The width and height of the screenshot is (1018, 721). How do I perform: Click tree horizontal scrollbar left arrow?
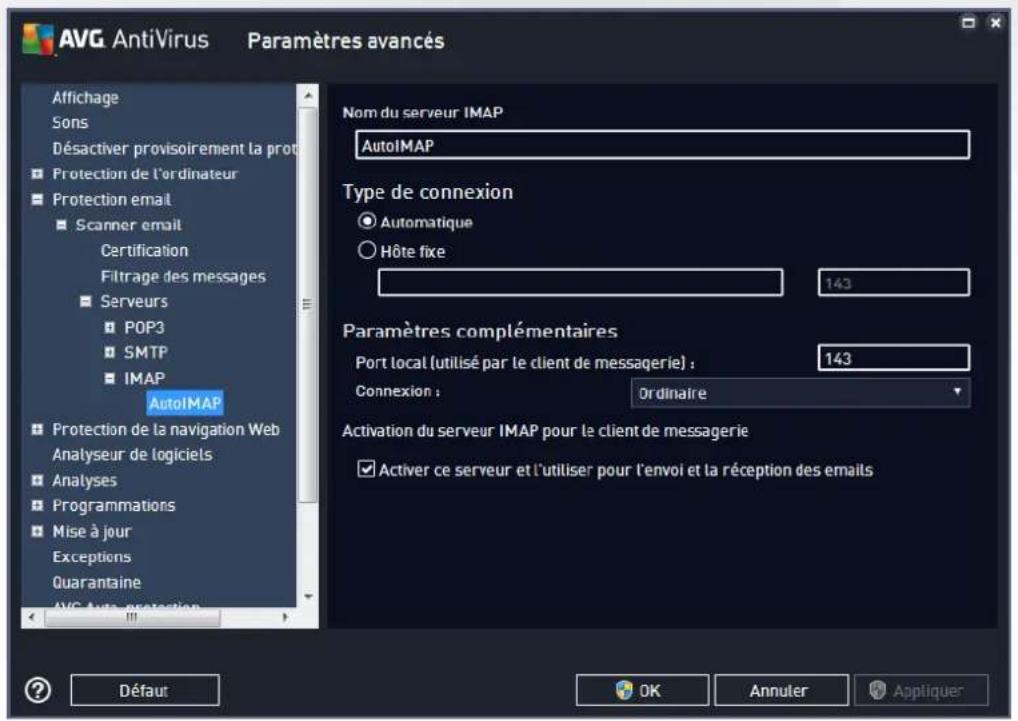point(32,617)
